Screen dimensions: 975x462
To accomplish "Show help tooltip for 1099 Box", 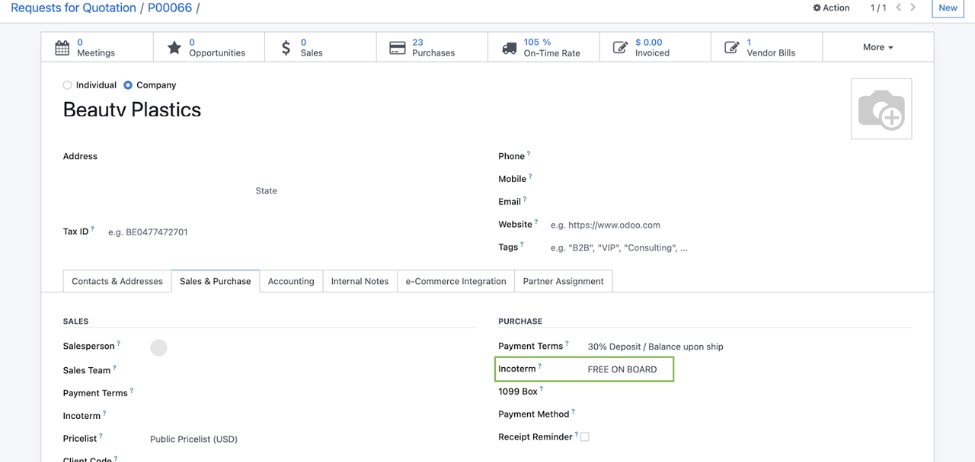I will [541, 389].
